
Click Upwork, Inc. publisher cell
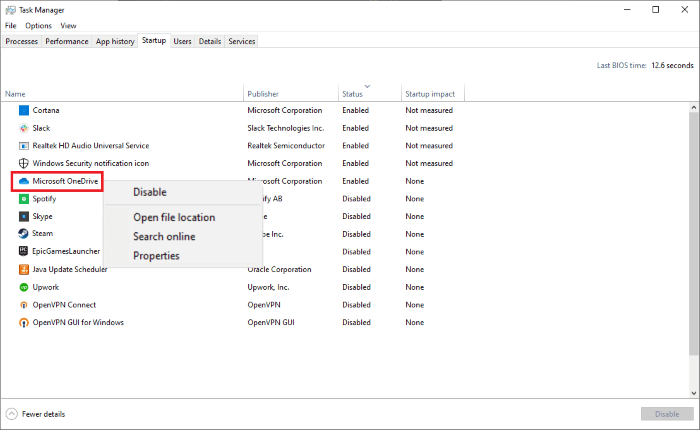tap(268, 287)
